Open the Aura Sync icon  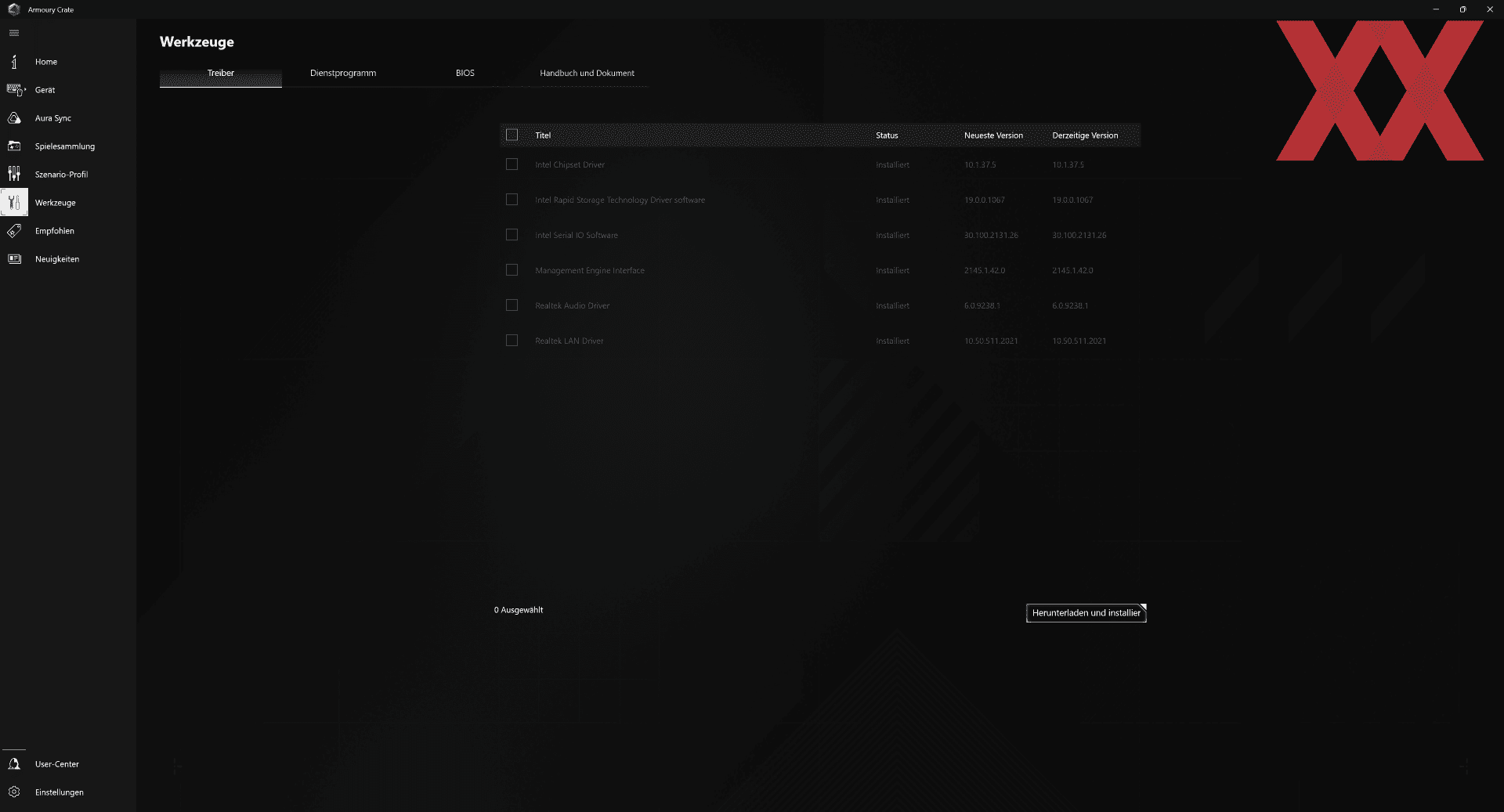[x=14, y=118]
